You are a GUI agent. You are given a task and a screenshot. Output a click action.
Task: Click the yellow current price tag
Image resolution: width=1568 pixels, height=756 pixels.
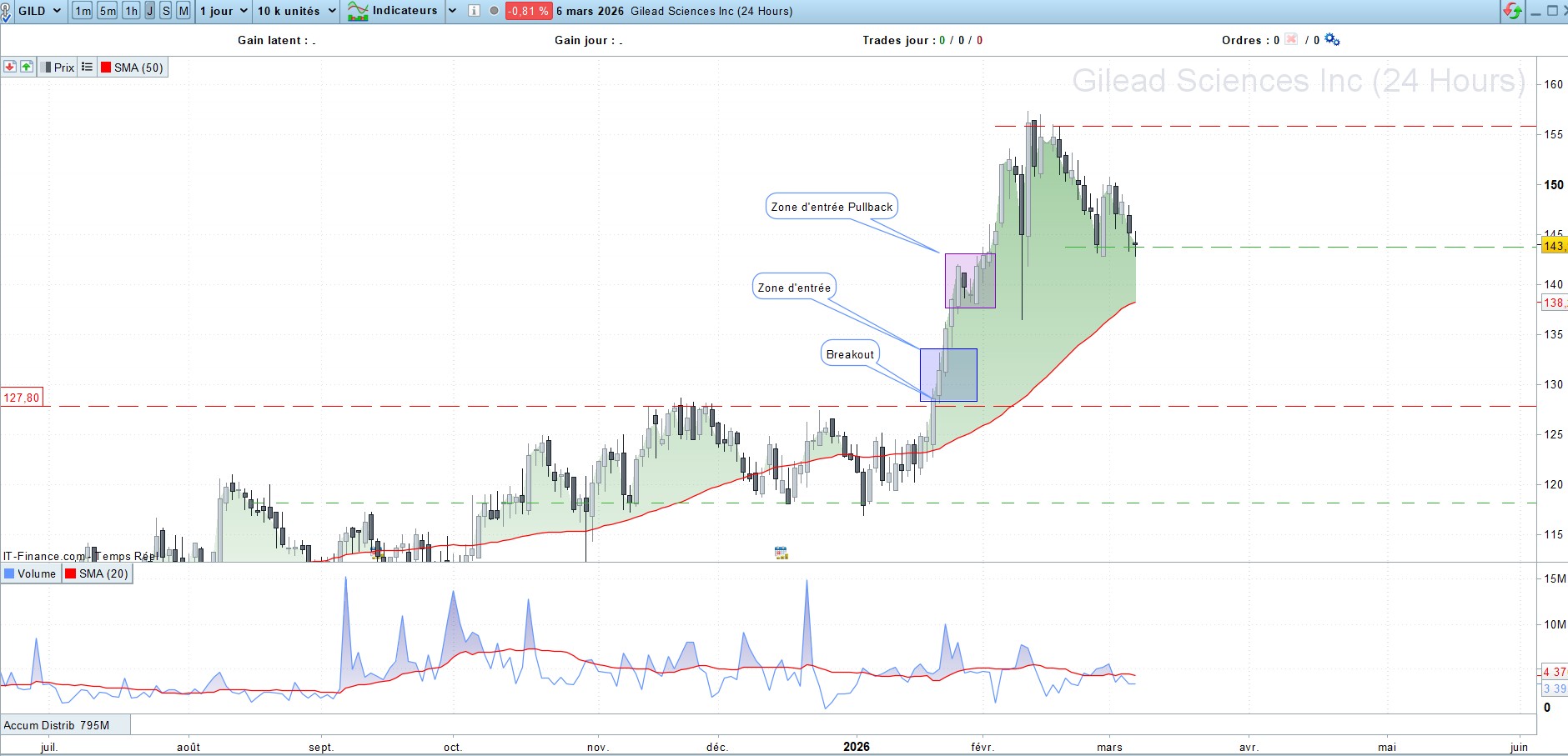1554,246
